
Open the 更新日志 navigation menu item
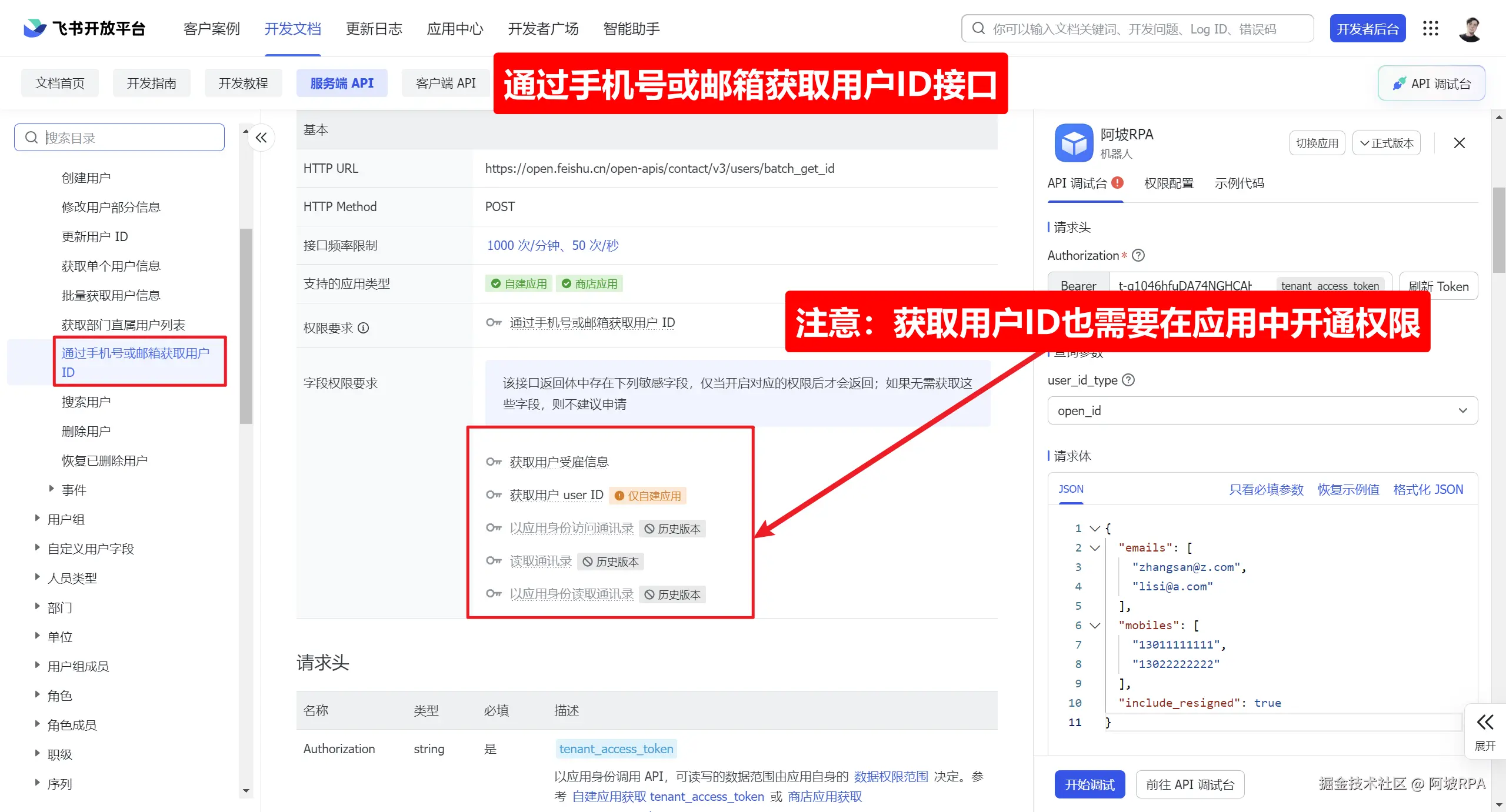374,29
